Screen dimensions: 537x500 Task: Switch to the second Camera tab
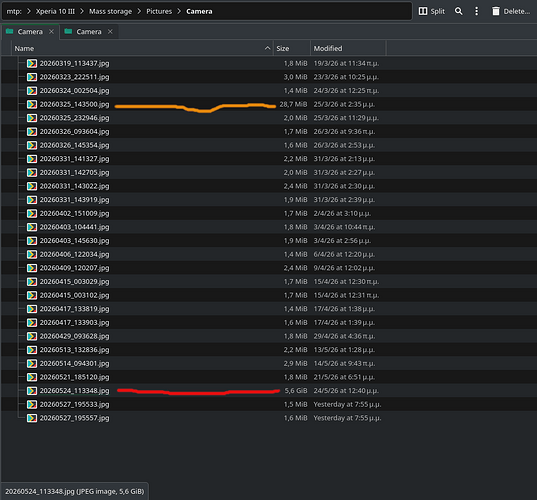89,32
